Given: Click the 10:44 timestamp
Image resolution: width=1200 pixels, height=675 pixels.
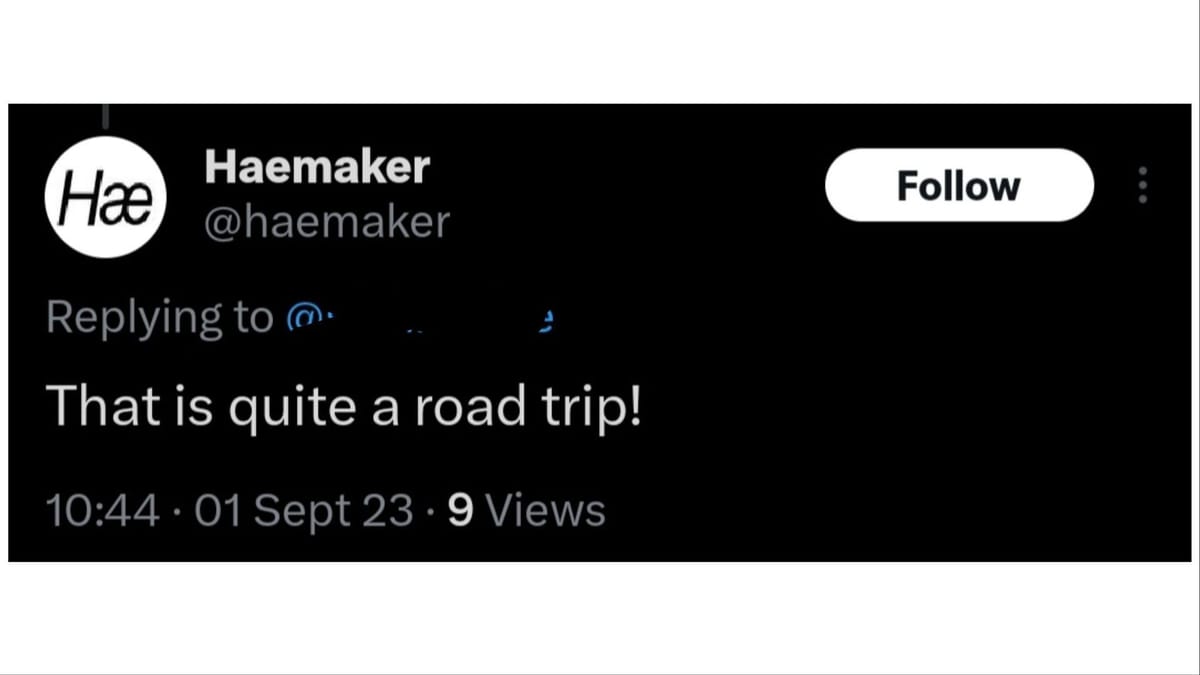Looking at the screenshot, I should 103,510.
